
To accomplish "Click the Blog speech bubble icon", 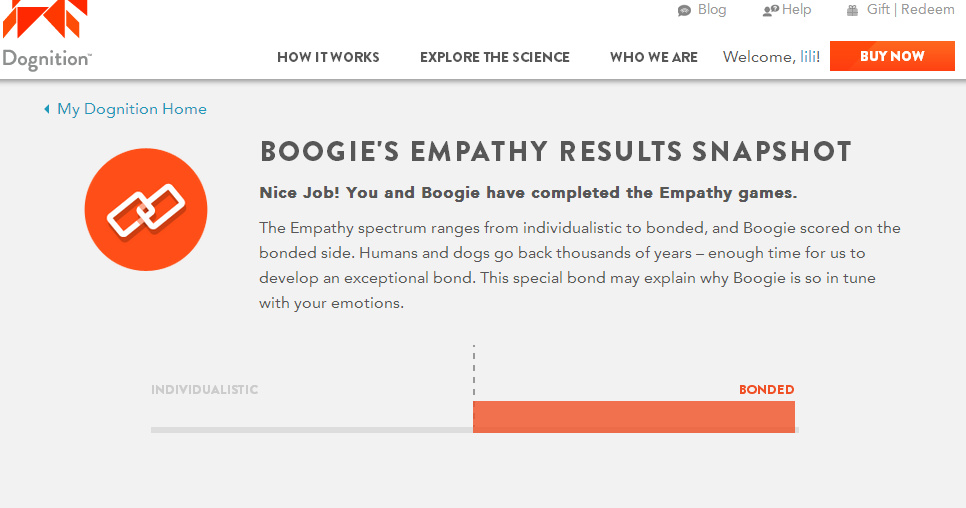I will 684,11.
